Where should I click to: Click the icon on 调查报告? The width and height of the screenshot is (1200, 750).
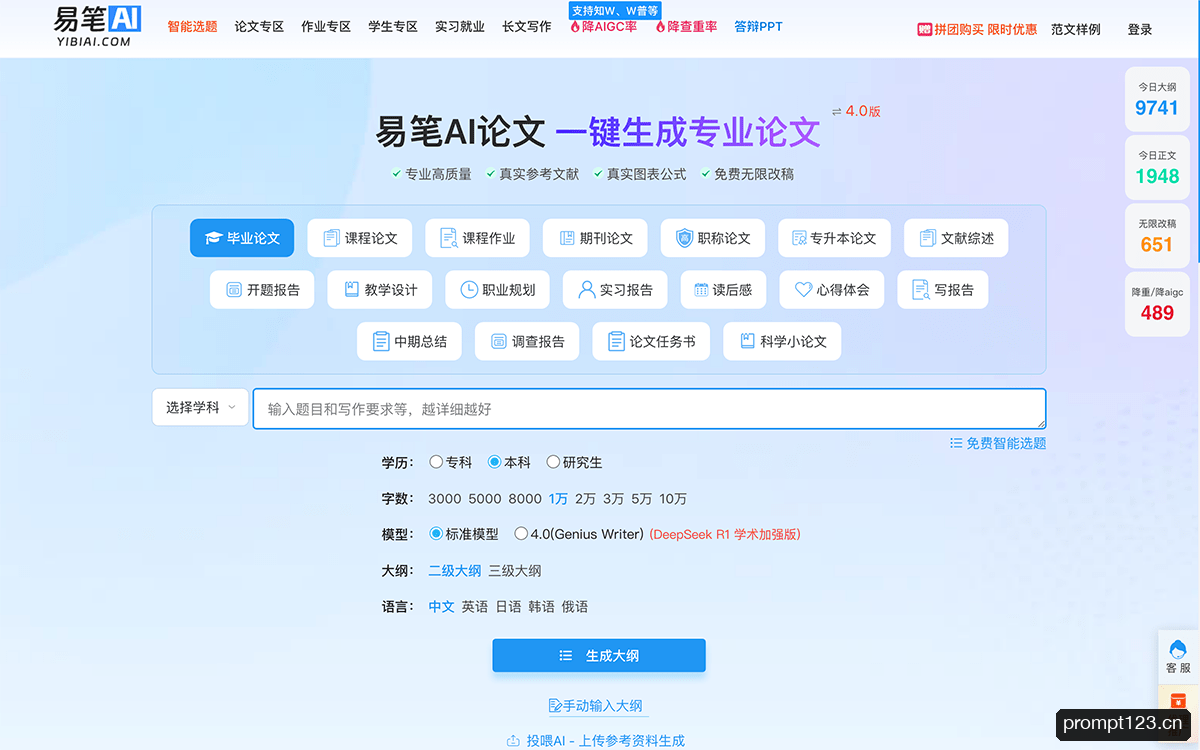point(499,341)
